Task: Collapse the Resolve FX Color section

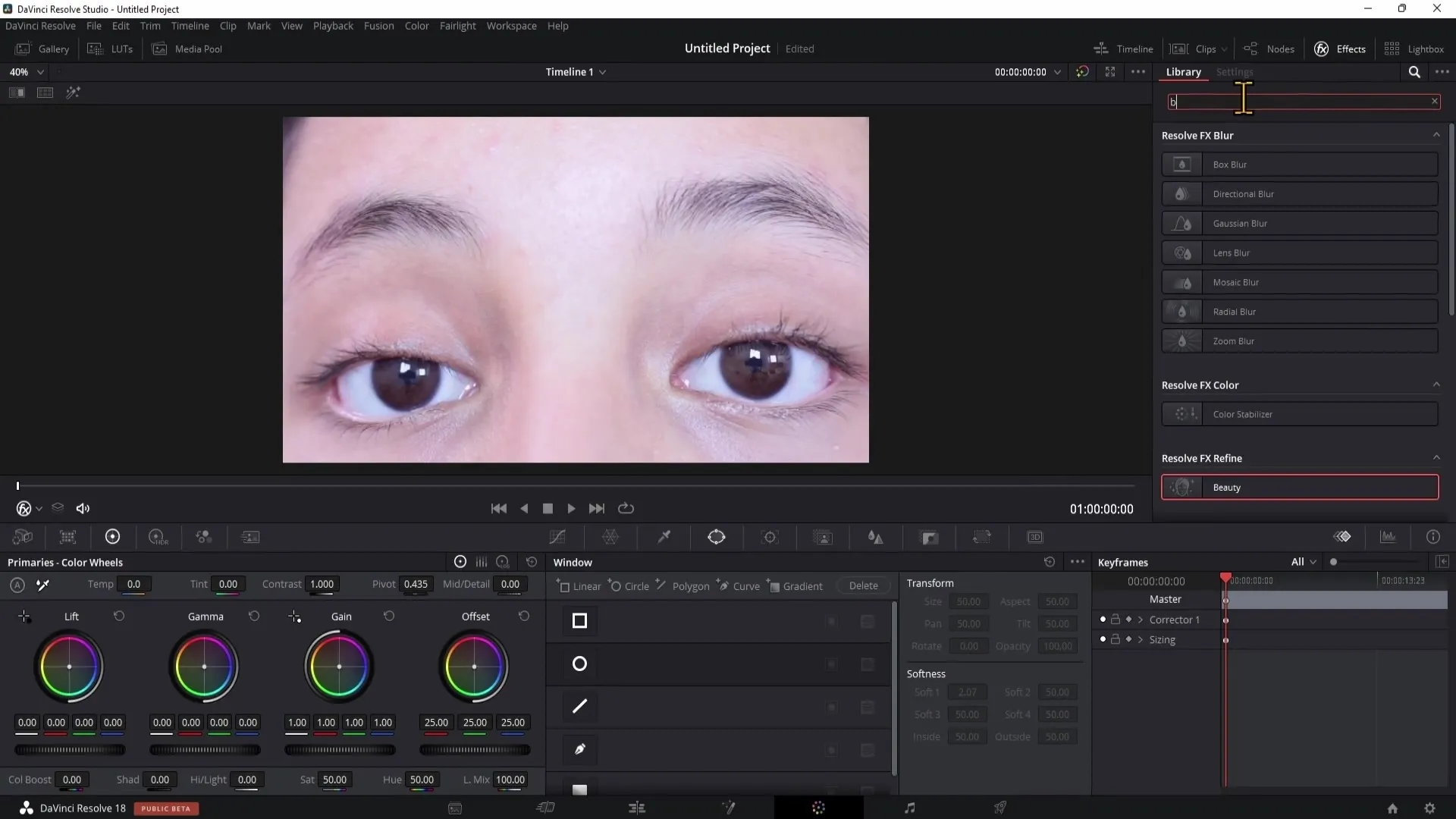Action: (x=1436, y=384)
